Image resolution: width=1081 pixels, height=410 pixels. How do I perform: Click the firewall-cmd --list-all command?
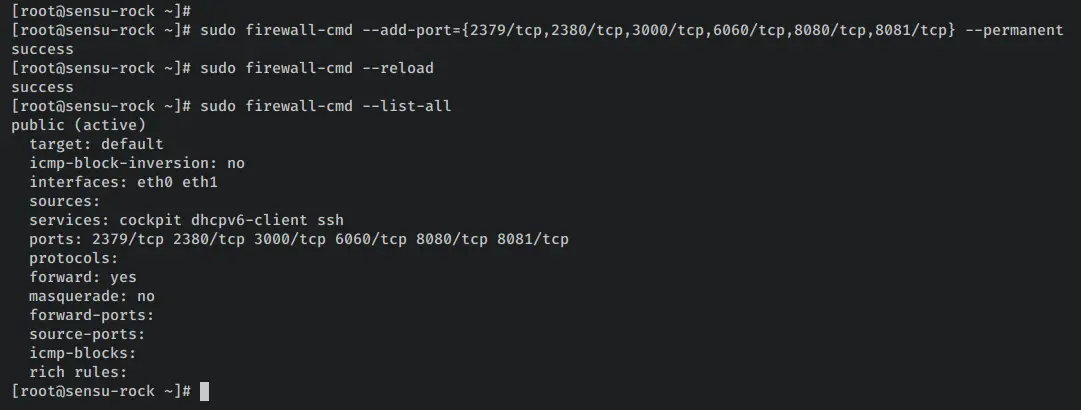[325, 106]
